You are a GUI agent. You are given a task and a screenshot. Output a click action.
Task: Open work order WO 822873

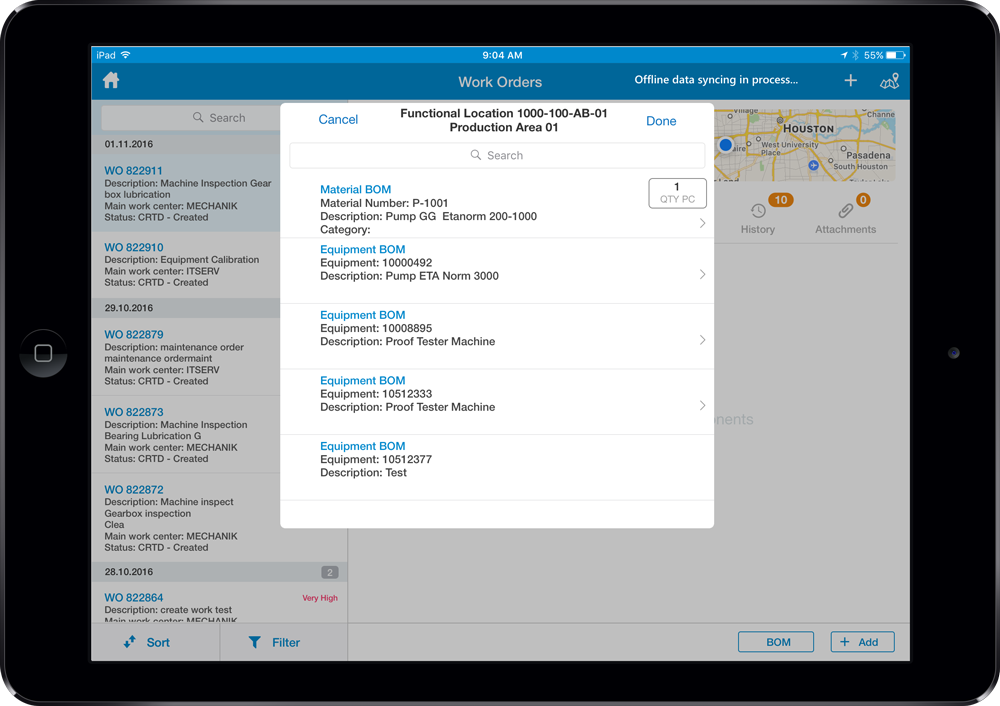186,435
